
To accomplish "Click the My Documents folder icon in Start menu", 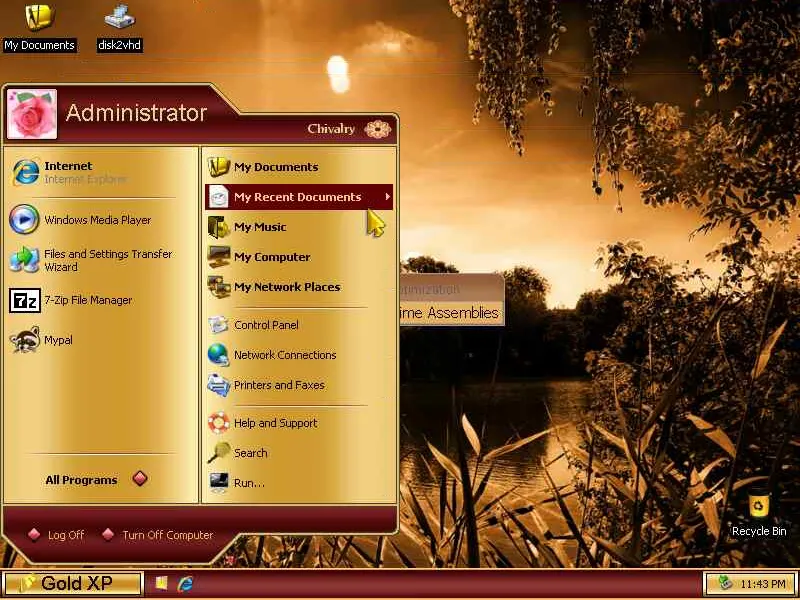I will (x=219, y=166).
